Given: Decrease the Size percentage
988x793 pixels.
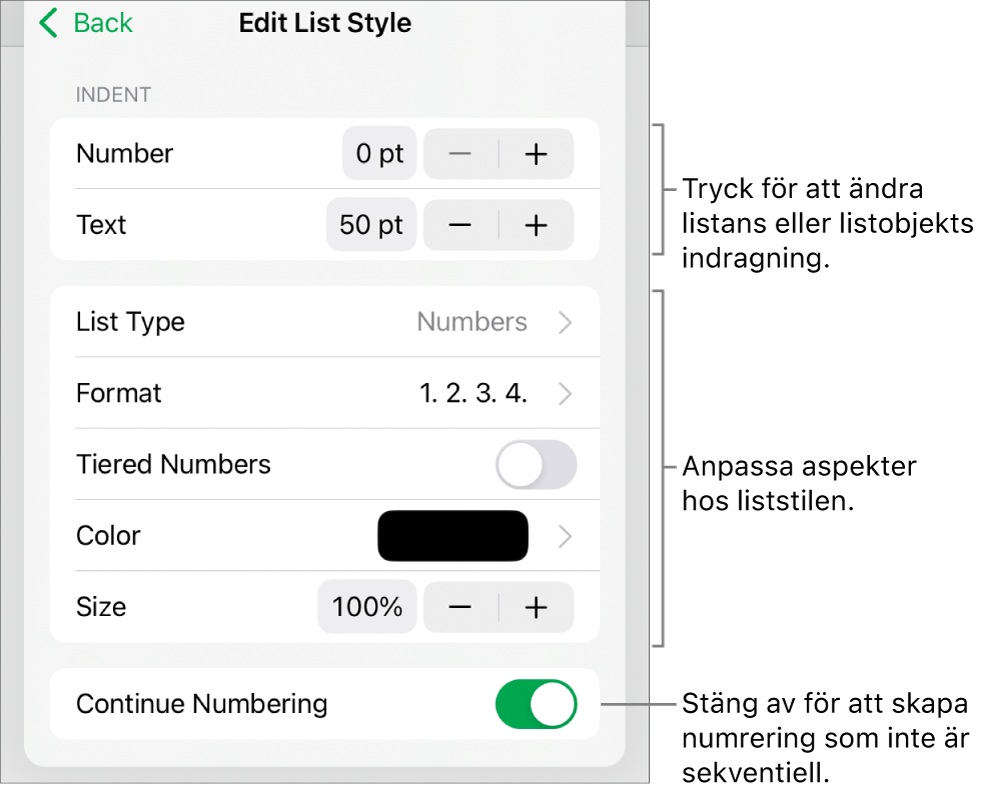Looking at the screenshot, I should click(x=461, y=607).
